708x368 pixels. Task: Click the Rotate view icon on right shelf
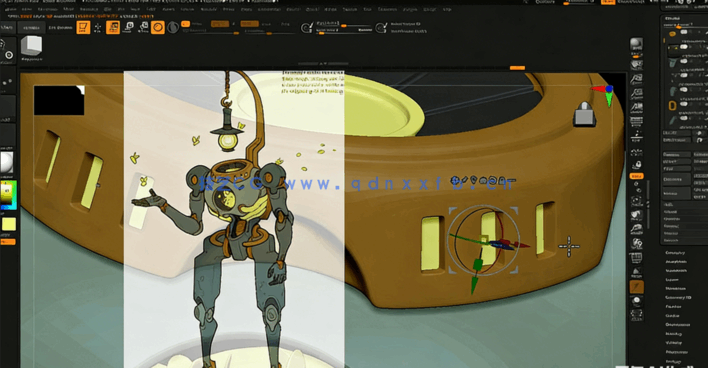click(x=636, y=243)
